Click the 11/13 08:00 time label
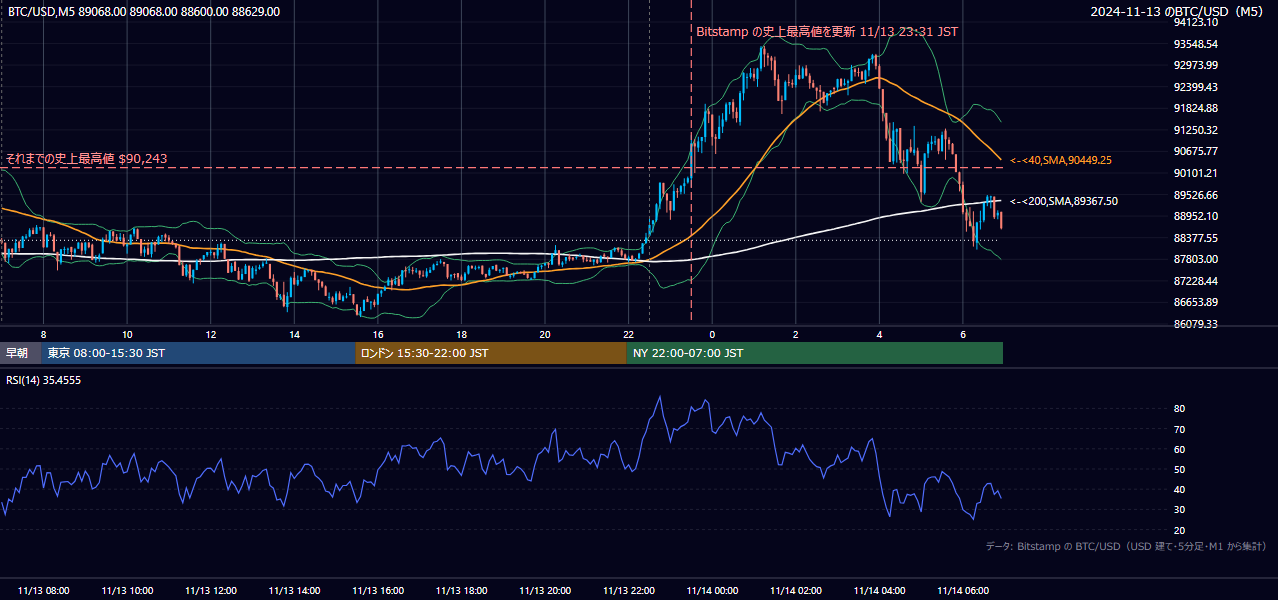 point(44,591)
